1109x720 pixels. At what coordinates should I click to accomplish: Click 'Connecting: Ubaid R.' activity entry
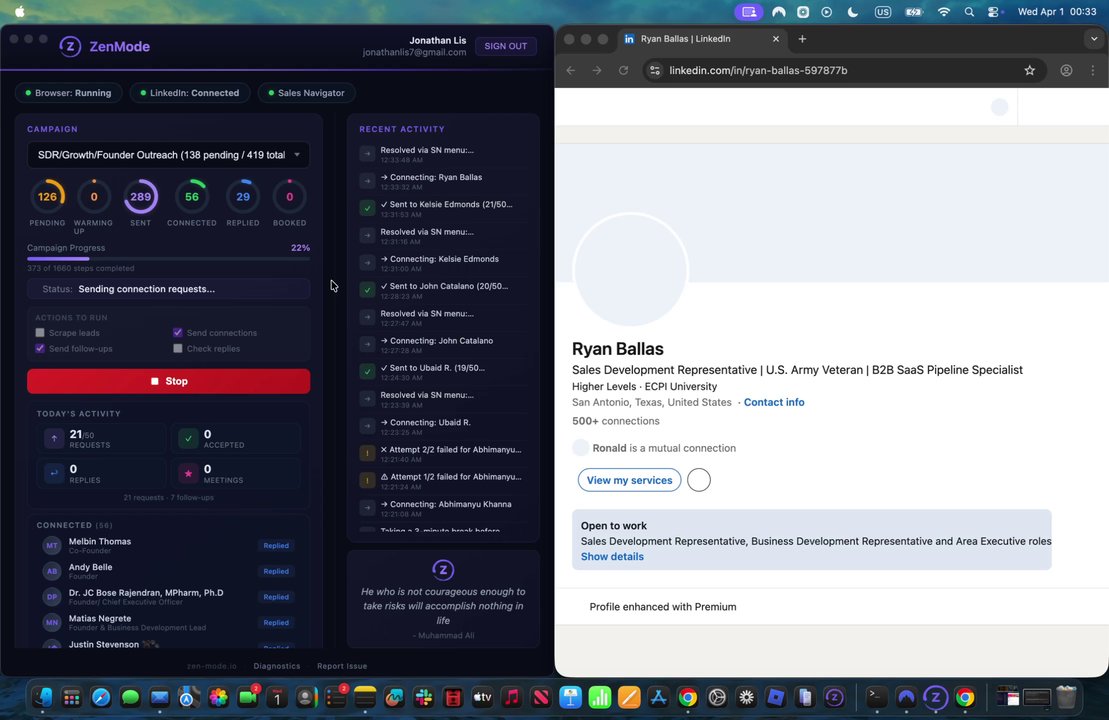445,426
